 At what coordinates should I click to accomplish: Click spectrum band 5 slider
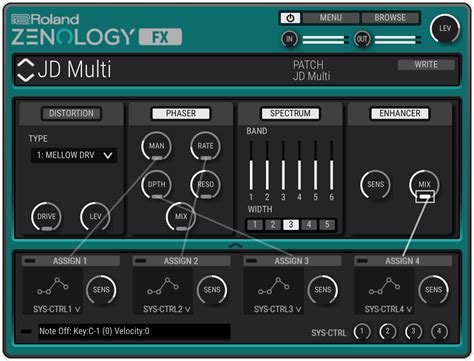click(315, 166)
